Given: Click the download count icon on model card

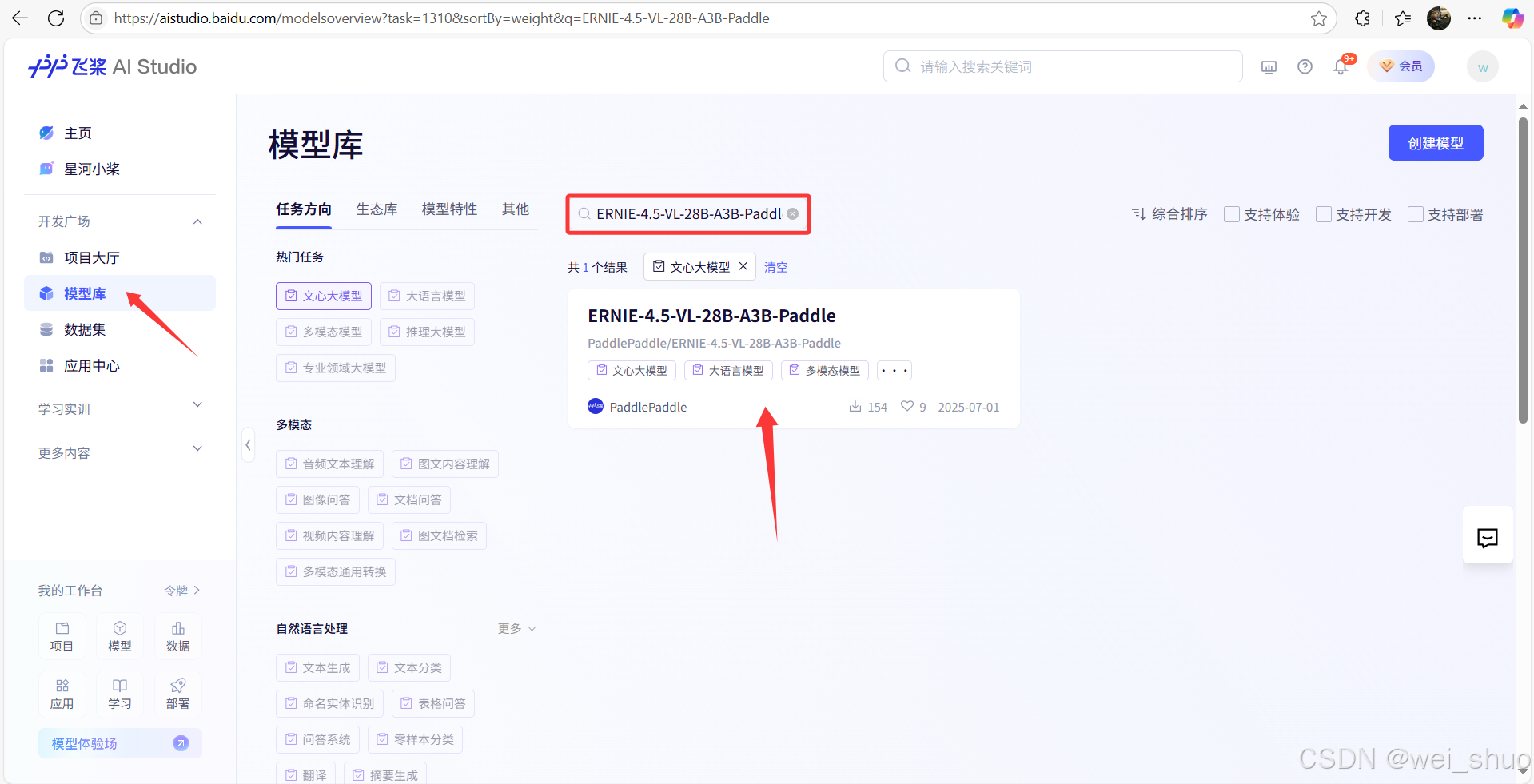Looking at the screenshot, I should tap(855, 406).
